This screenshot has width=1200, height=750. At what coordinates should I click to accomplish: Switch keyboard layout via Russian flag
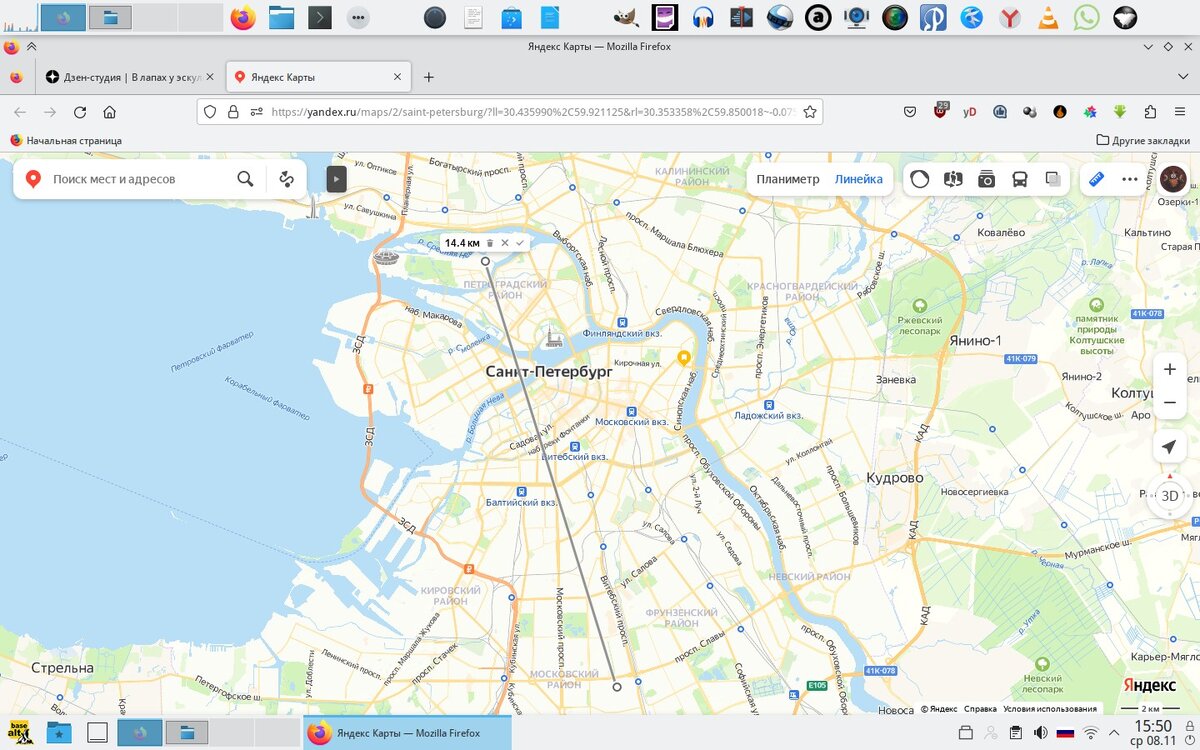pos(1065,733)
